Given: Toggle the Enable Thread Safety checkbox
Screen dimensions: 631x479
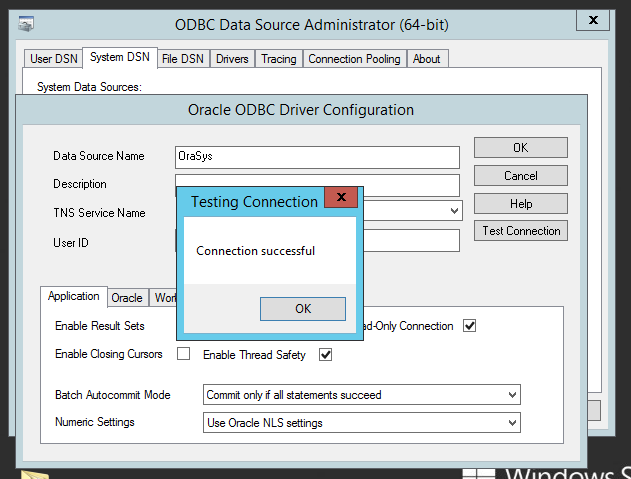Looking at the screenshot, I should pos(326,355).
